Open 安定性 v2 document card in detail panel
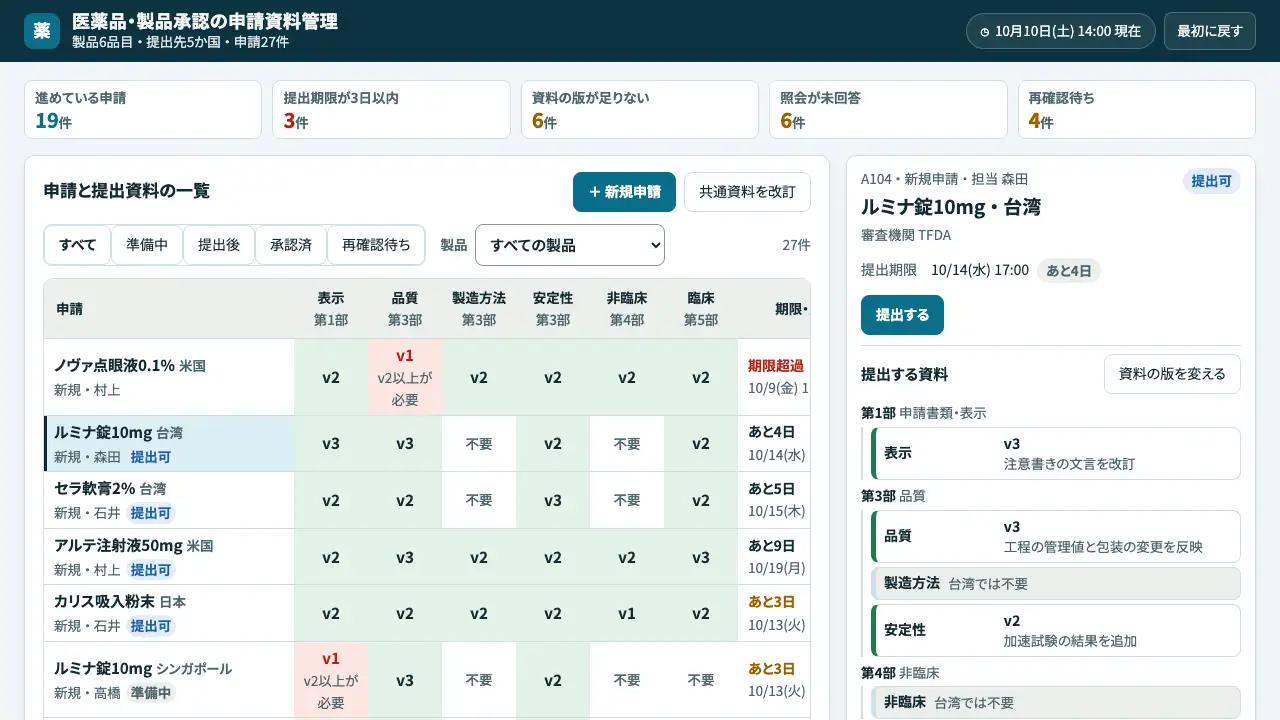This screenshot has height=720, width=1280. click(1056, 630)
